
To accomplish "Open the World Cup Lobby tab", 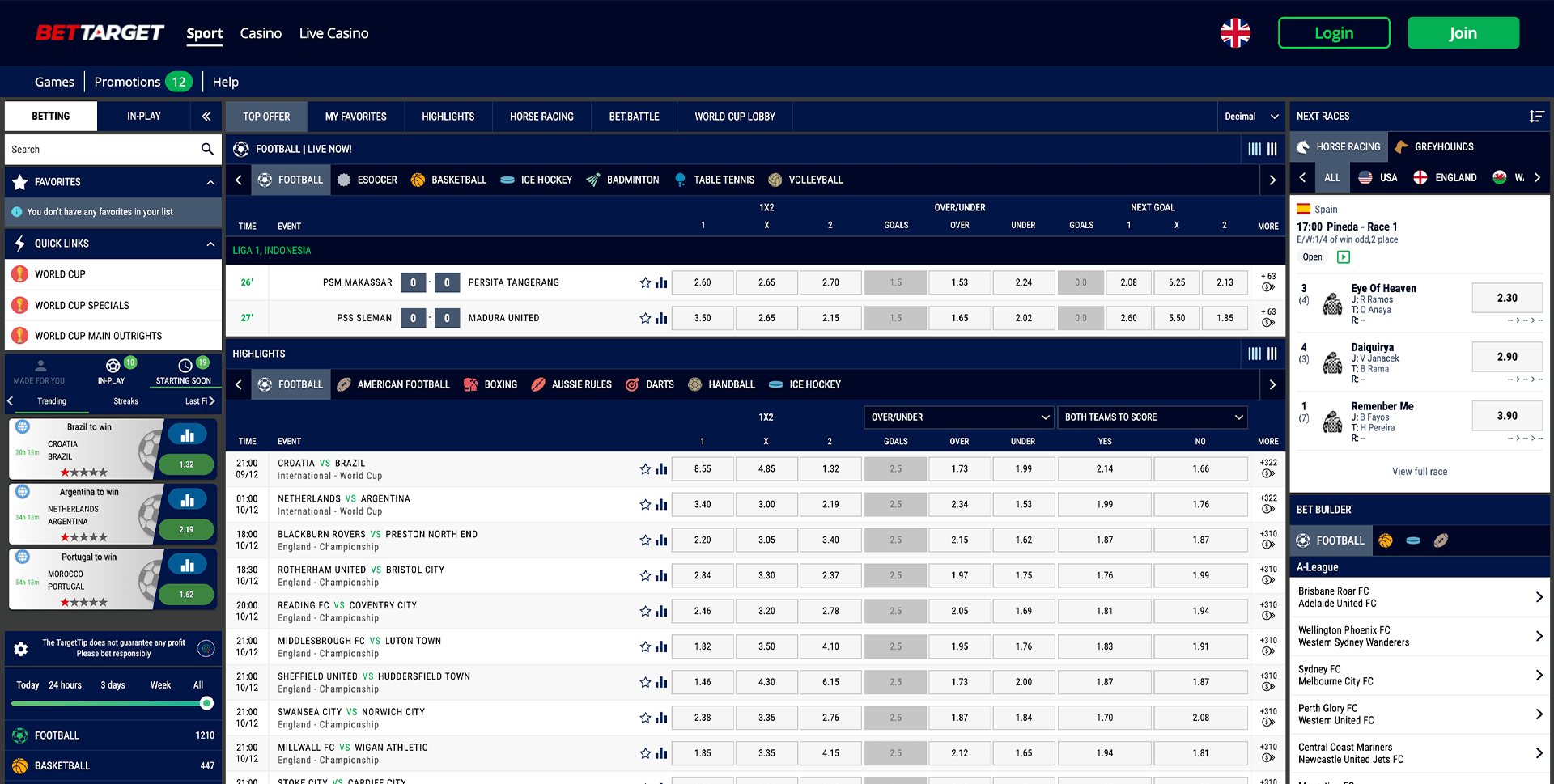I will click(x=734, y=117).
